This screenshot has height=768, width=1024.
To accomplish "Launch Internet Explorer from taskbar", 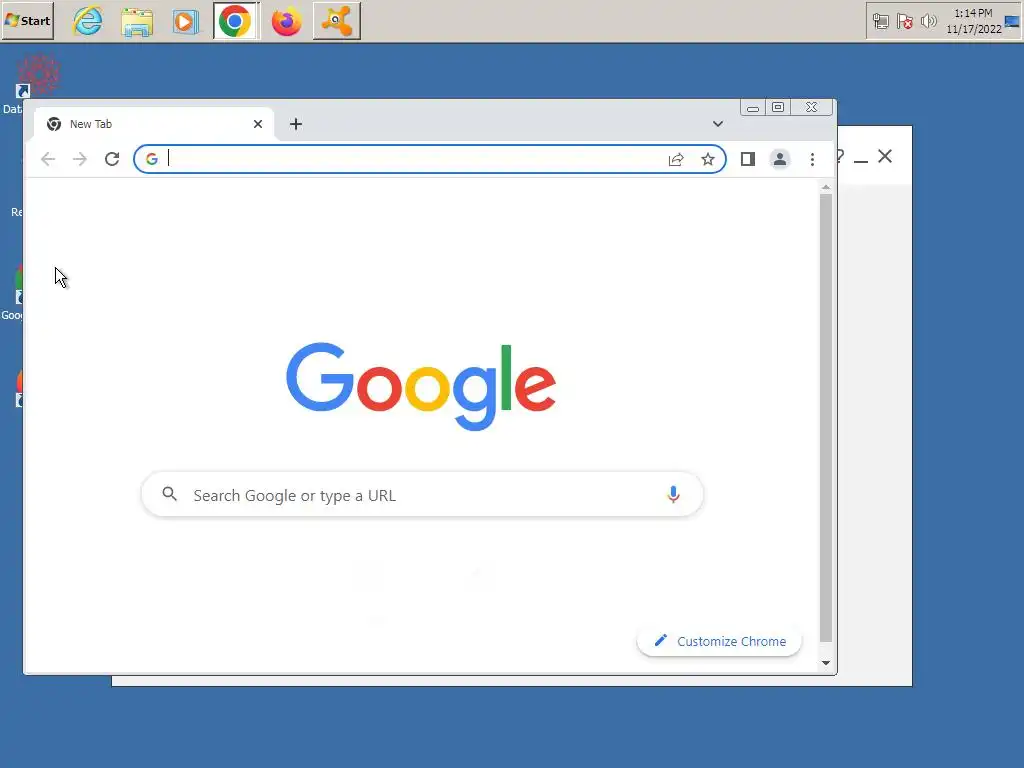I will (88, 21).
